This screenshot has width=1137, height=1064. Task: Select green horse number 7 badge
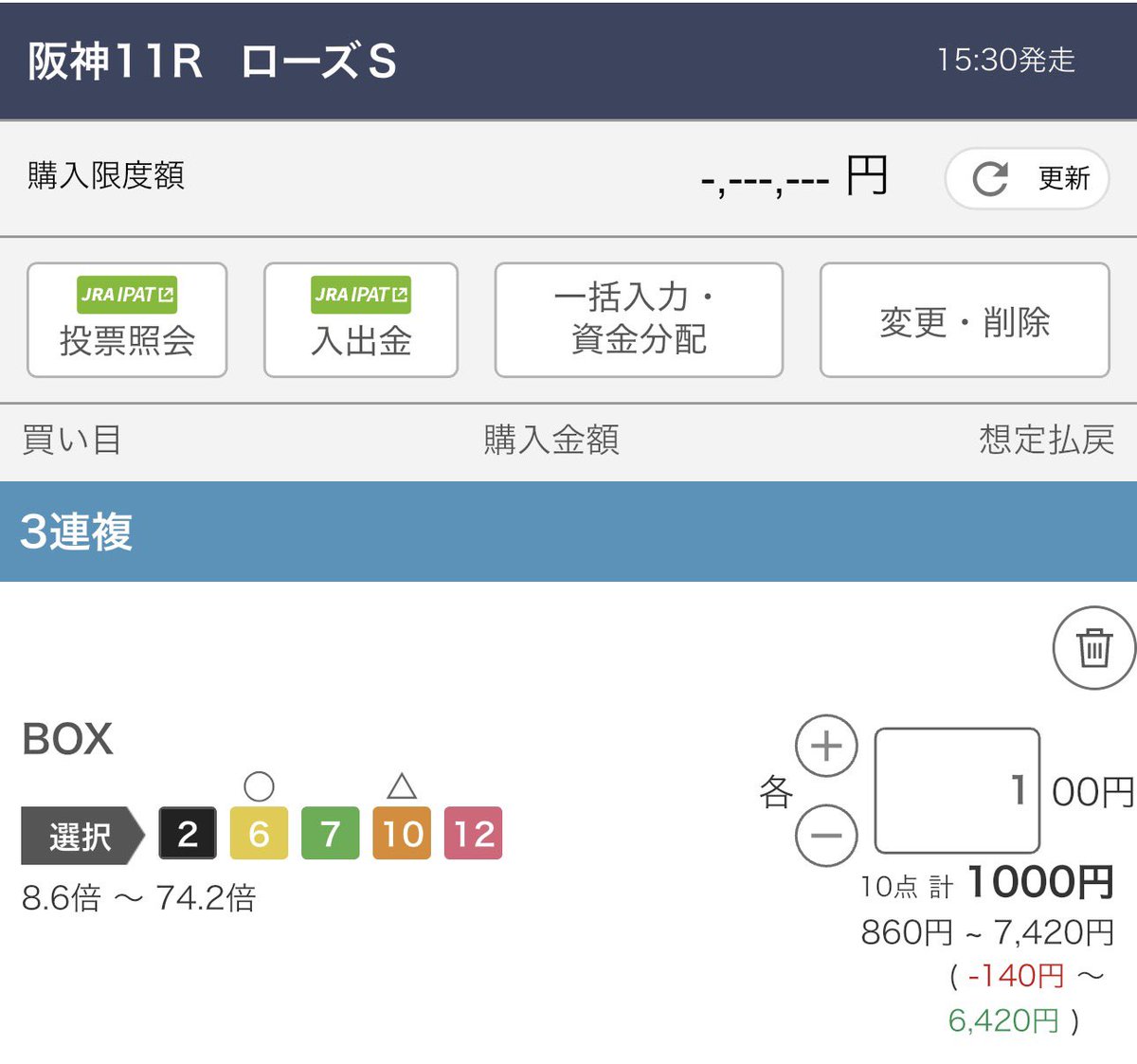pos(331,834)
